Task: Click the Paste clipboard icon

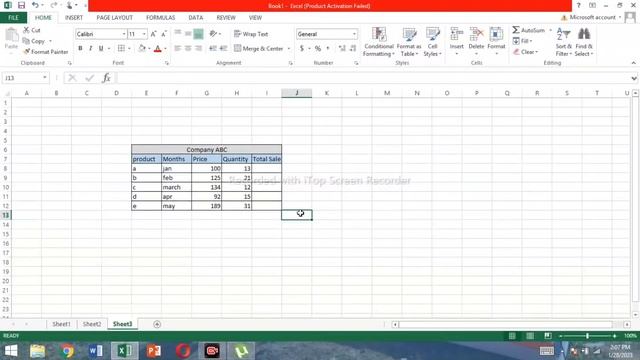Action: [x=11, y=36]
